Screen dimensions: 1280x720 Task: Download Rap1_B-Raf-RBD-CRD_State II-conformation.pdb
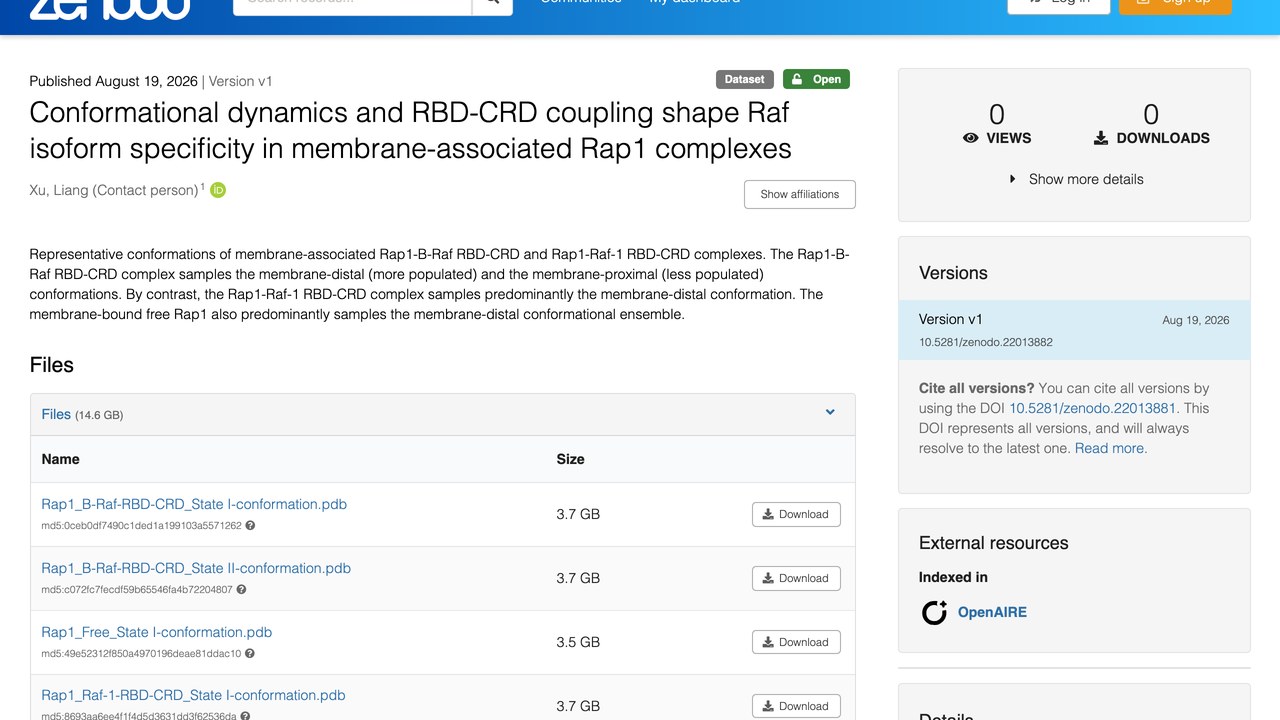[x=796, y=578]
